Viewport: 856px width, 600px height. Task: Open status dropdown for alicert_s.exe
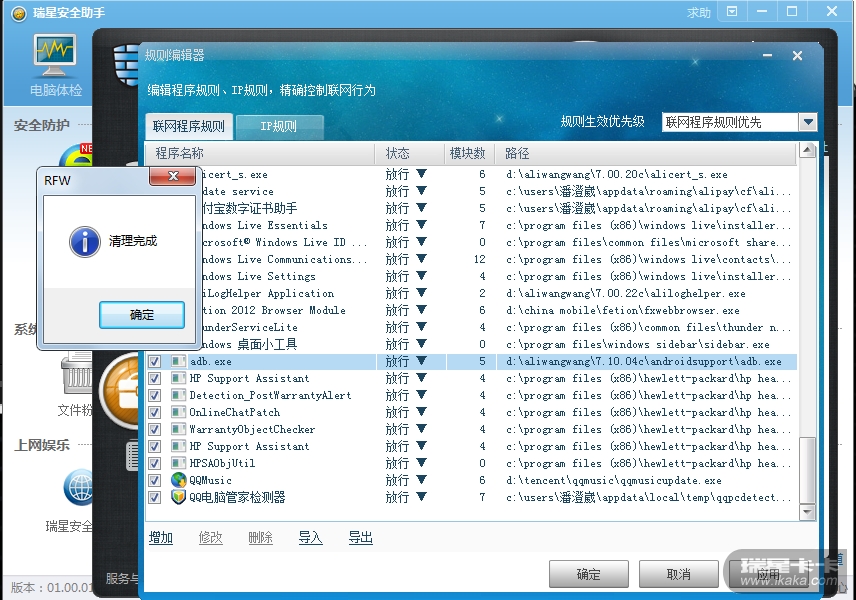(x=421, y=174)
